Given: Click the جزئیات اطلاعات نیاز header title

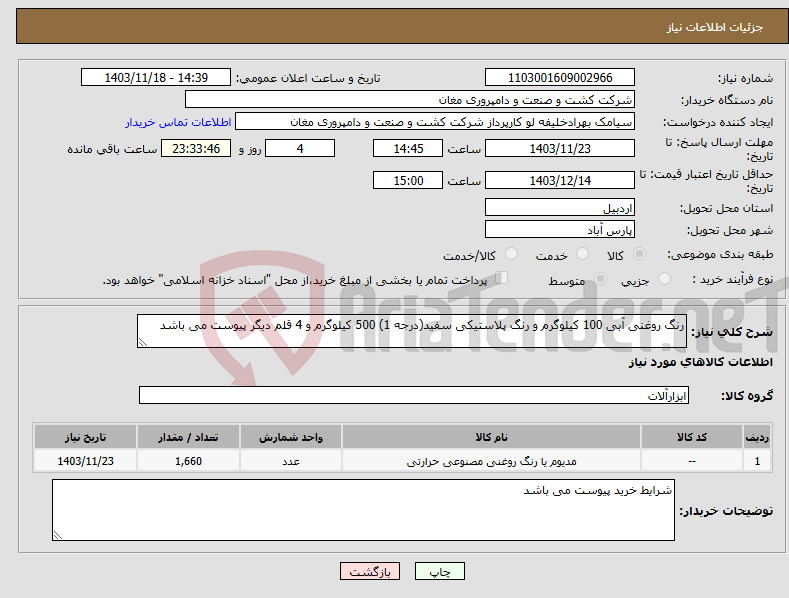Looking at the screenshot, I should 715,27.
